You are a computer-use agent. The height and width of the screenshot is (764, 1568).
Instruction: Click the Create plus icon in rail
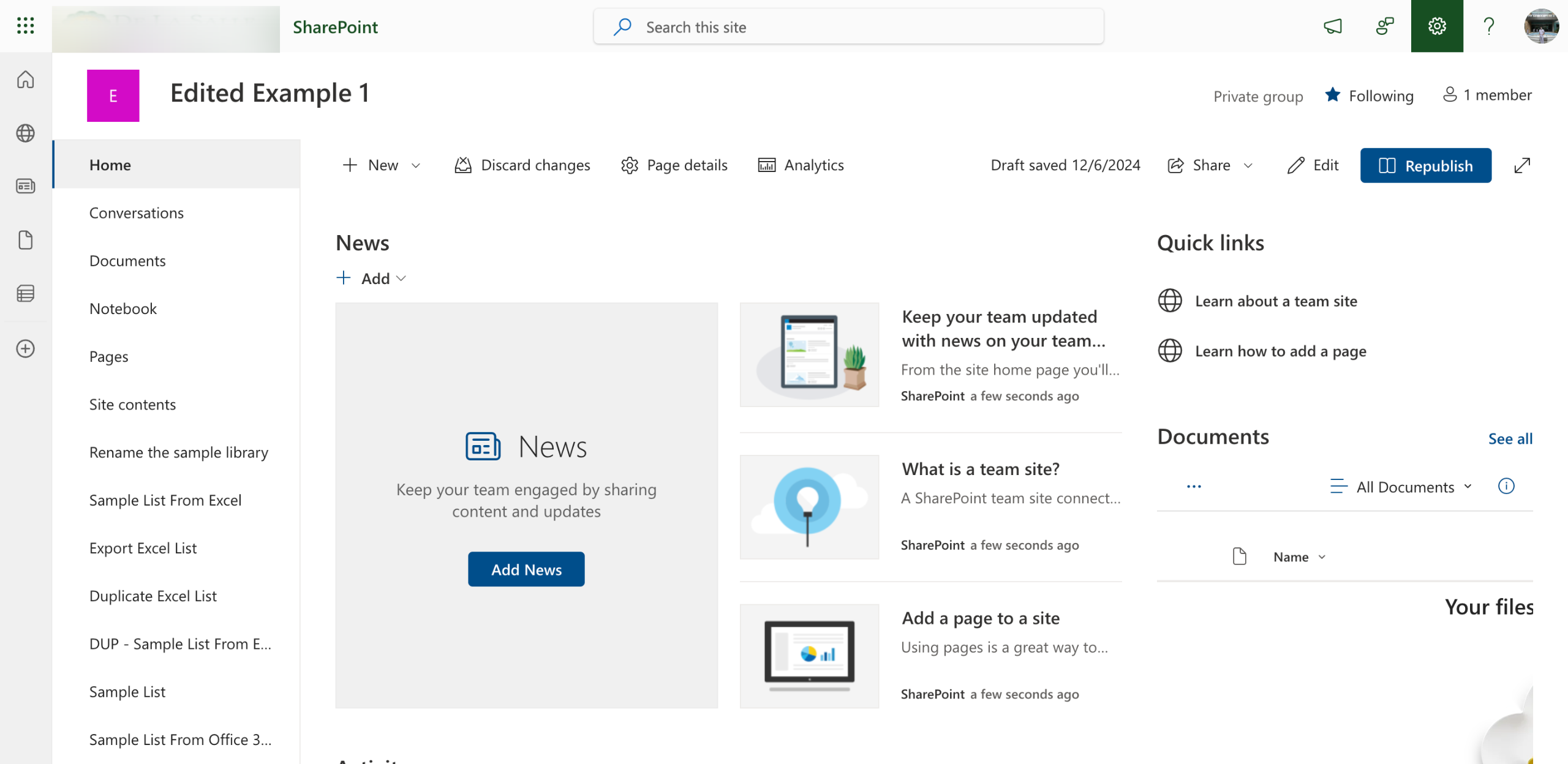coord(25,349)
